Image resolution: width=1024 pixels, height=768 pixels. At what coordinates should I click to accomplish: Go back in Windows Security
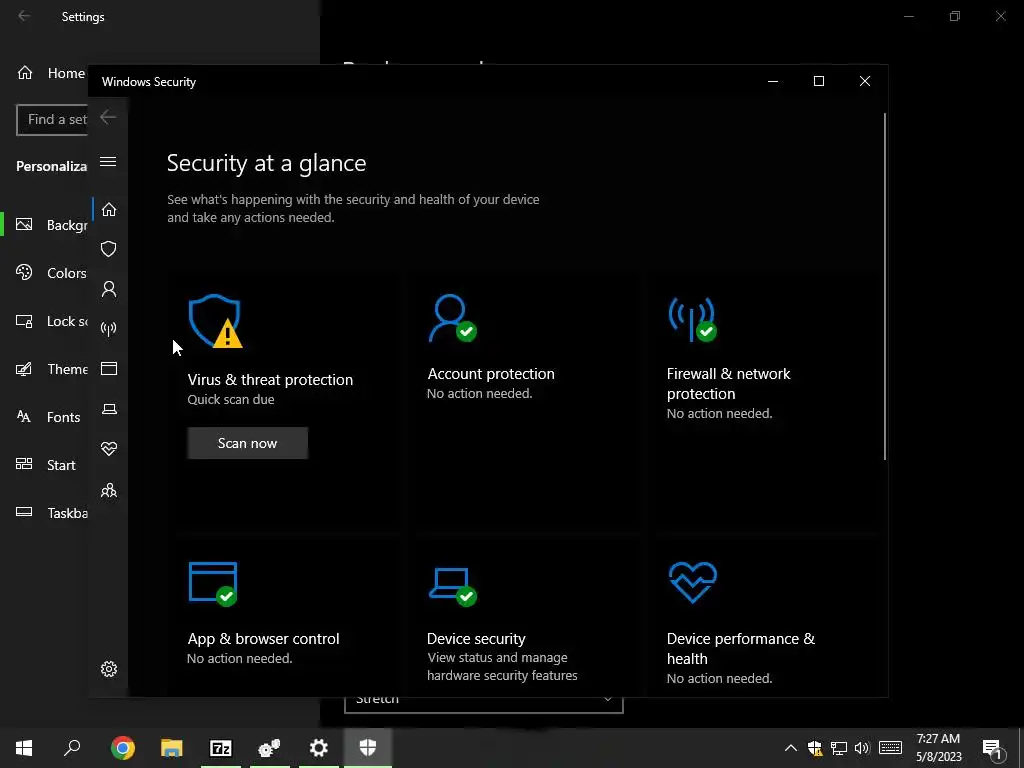[108, 118]
